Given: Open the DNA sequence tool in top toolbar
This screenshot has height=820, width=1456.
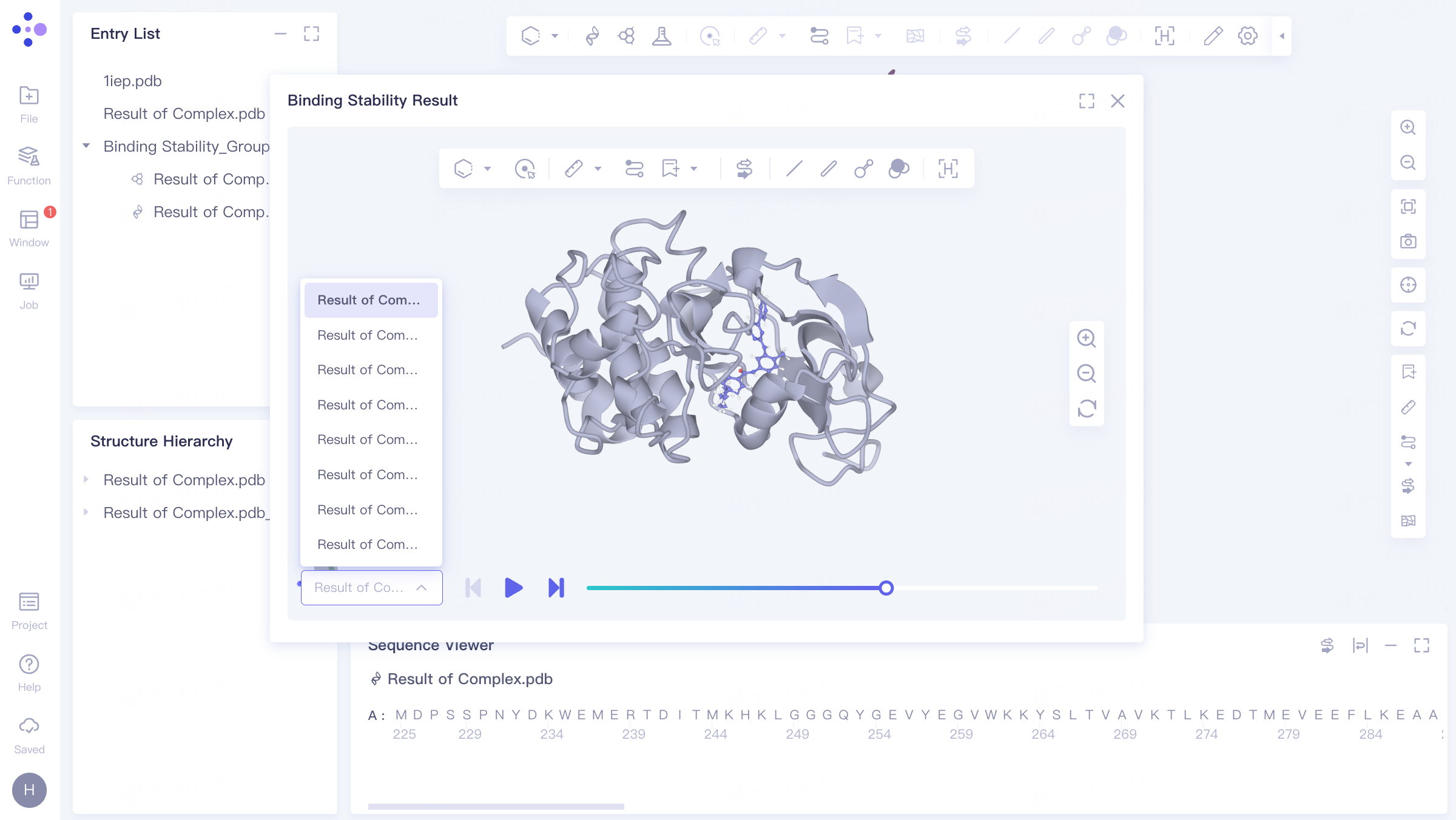Looking at the screenshot, I should [x=591, y=36].
